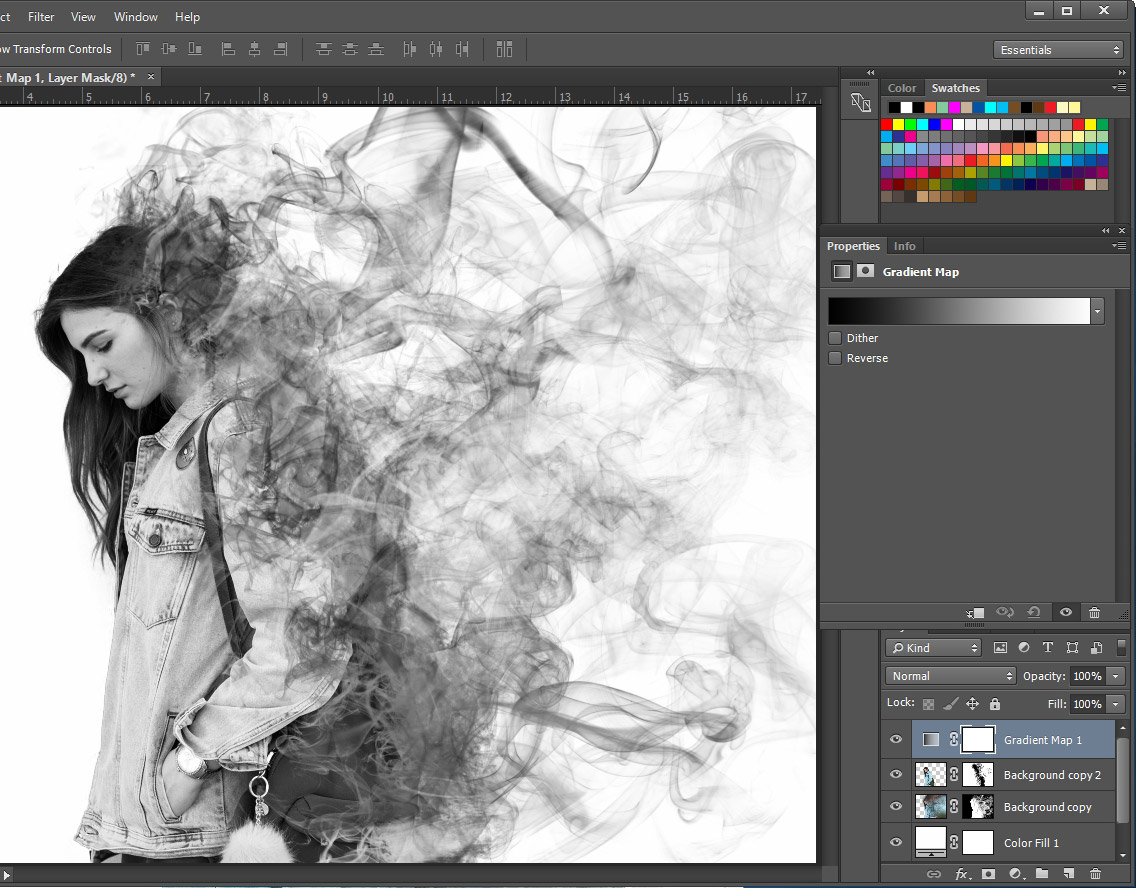Viewport: 1136px width, 888px height.
Task: Click Lock transparent pixels icon
Action: click(928, 703)
